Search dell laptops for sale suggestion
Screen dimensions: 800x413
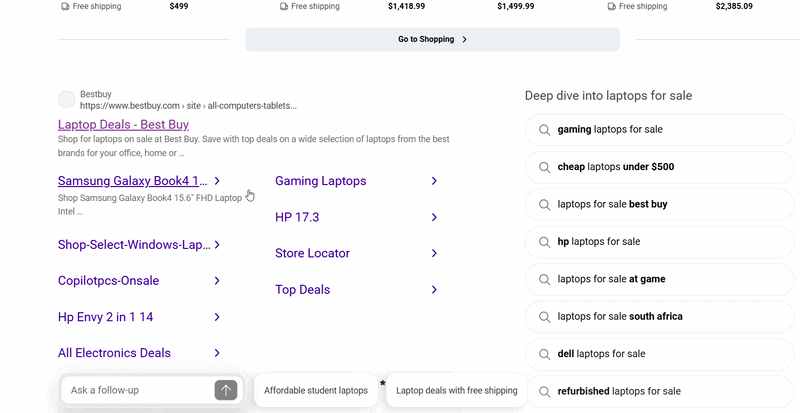tap(659, 354)
